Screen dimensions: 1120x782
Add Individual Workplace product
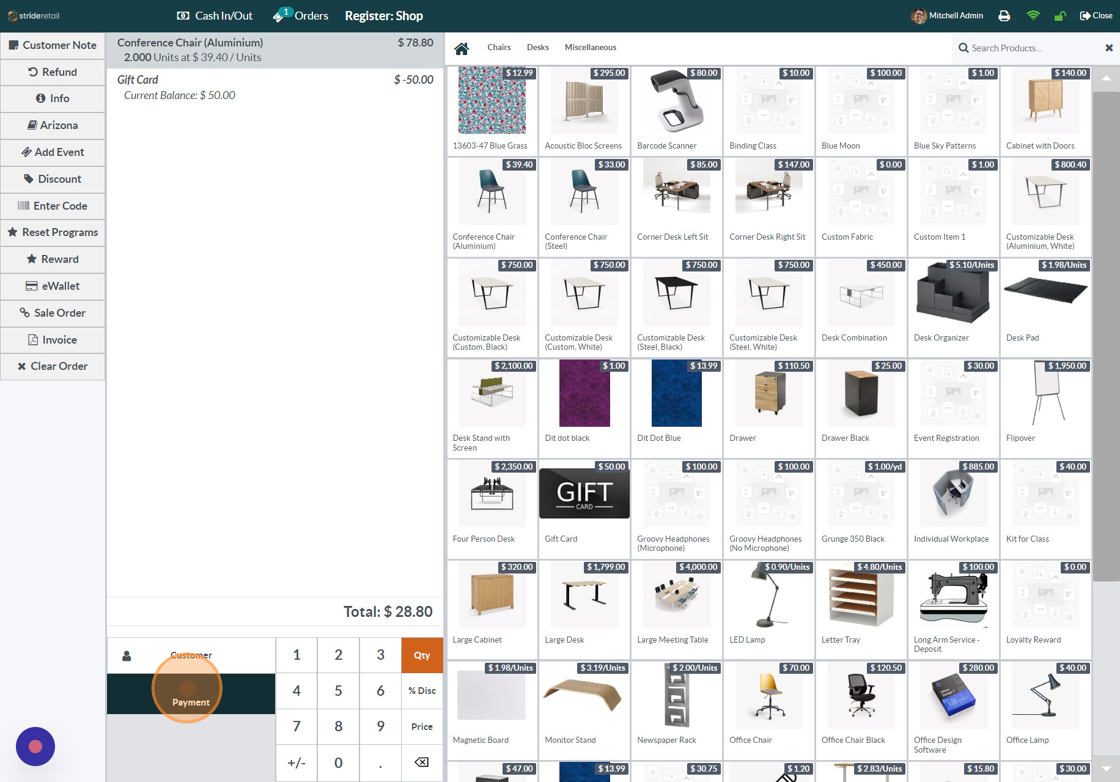[x=954, y=508]
